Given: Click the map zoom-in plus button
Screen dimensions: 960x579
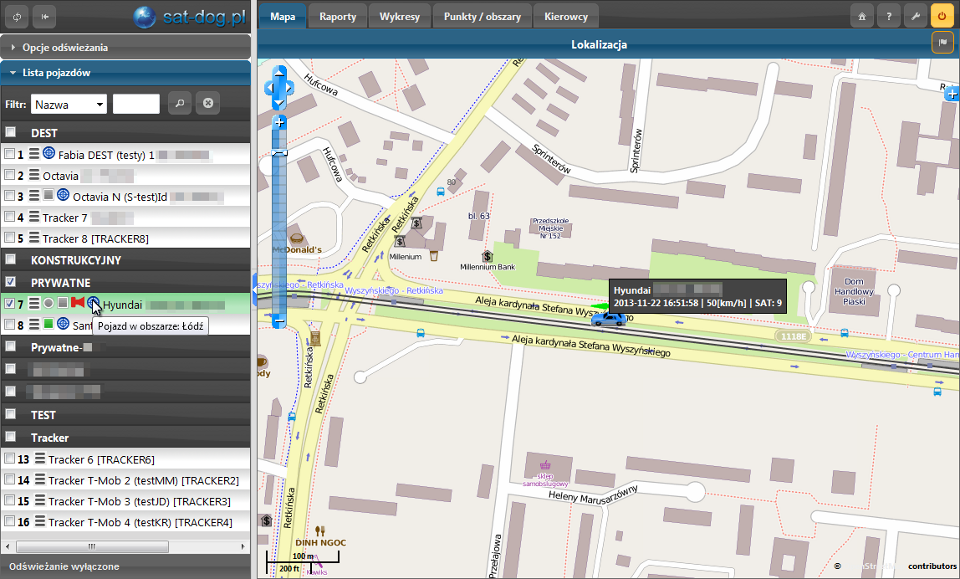Looking at the screenshot, I should point(280,122).
